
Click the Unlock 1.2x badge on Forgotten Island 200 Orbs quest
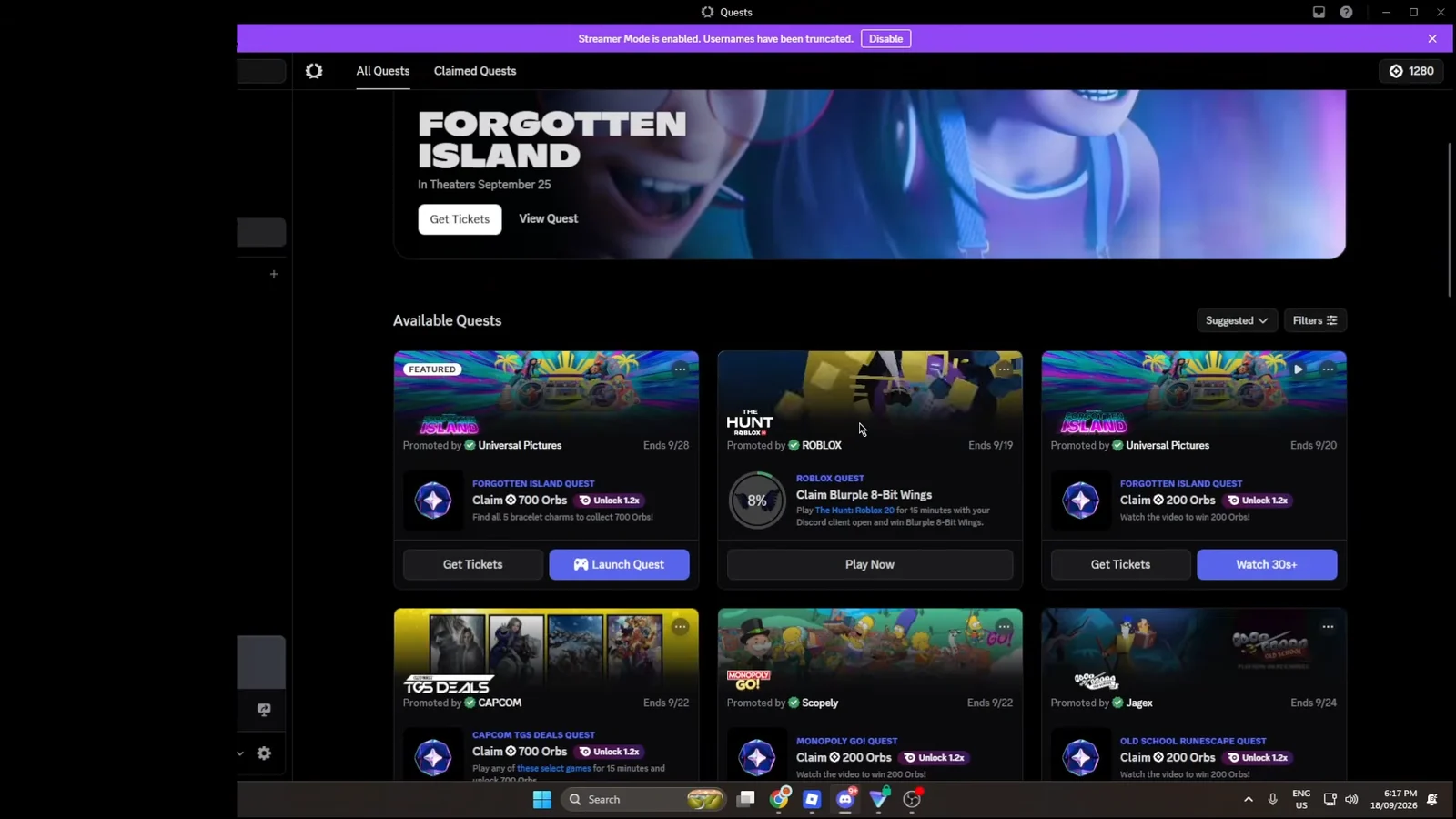(x=1259, y=500)
